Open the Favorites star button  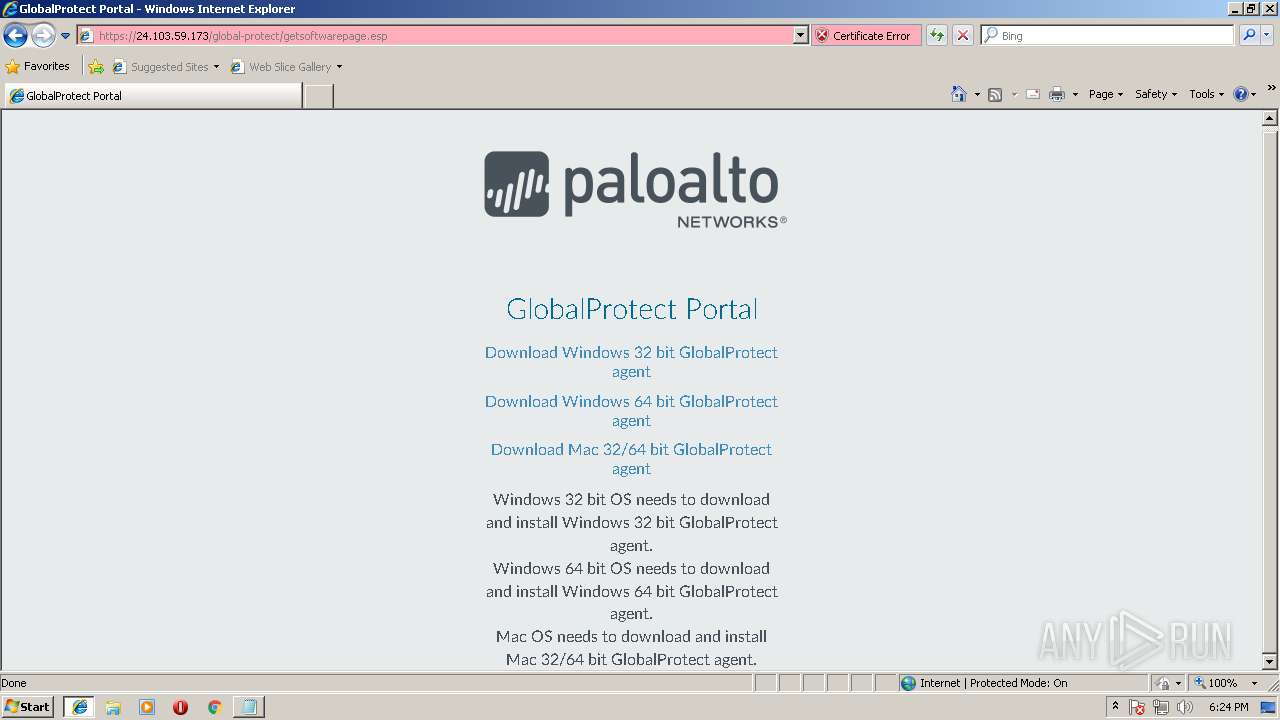(x=38, y=66)
